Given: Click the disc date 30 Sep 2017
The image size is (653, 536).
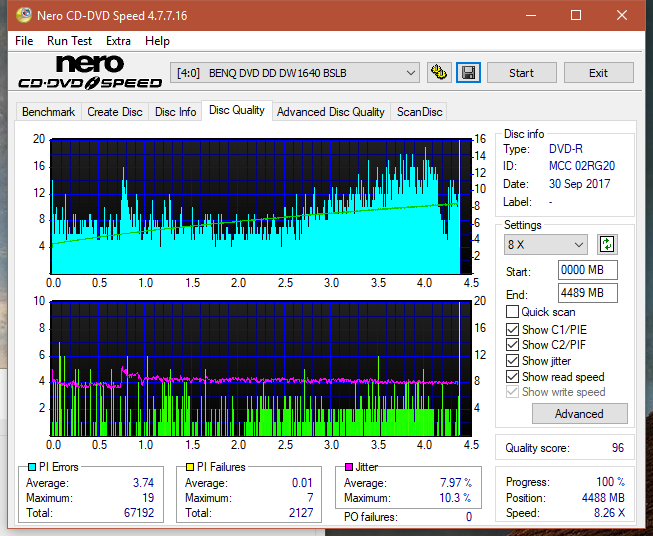Looking at the screenshot, I should point(579,184).
